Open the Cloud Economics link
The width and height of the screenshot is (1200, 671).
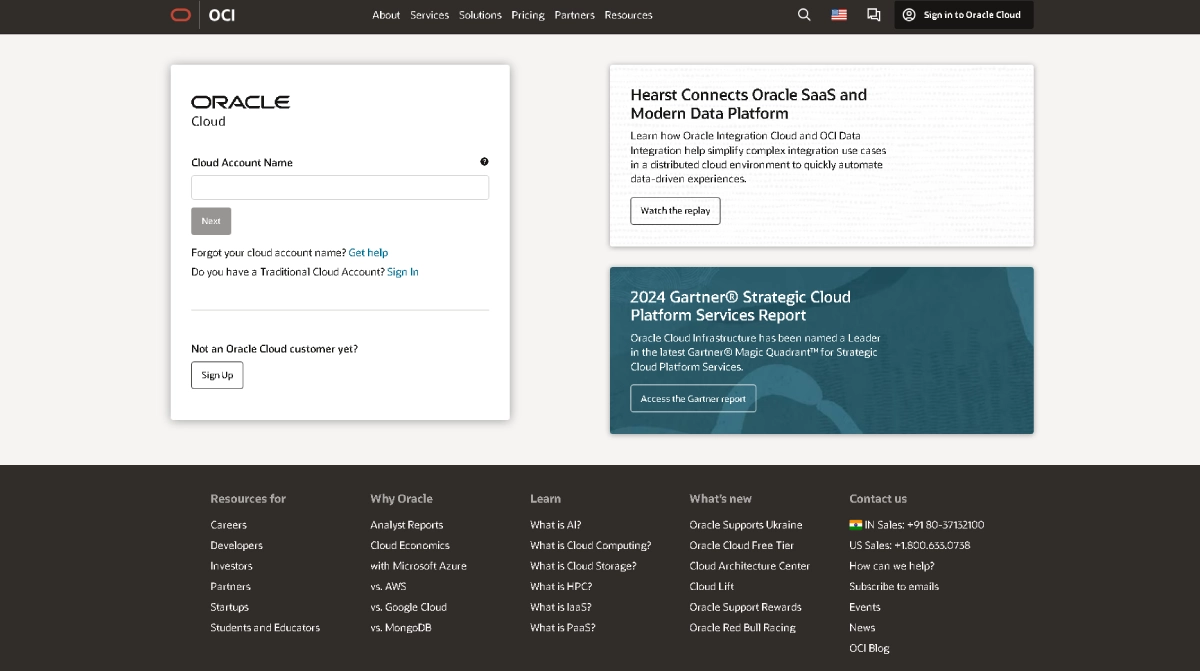[x=410, y=545]
